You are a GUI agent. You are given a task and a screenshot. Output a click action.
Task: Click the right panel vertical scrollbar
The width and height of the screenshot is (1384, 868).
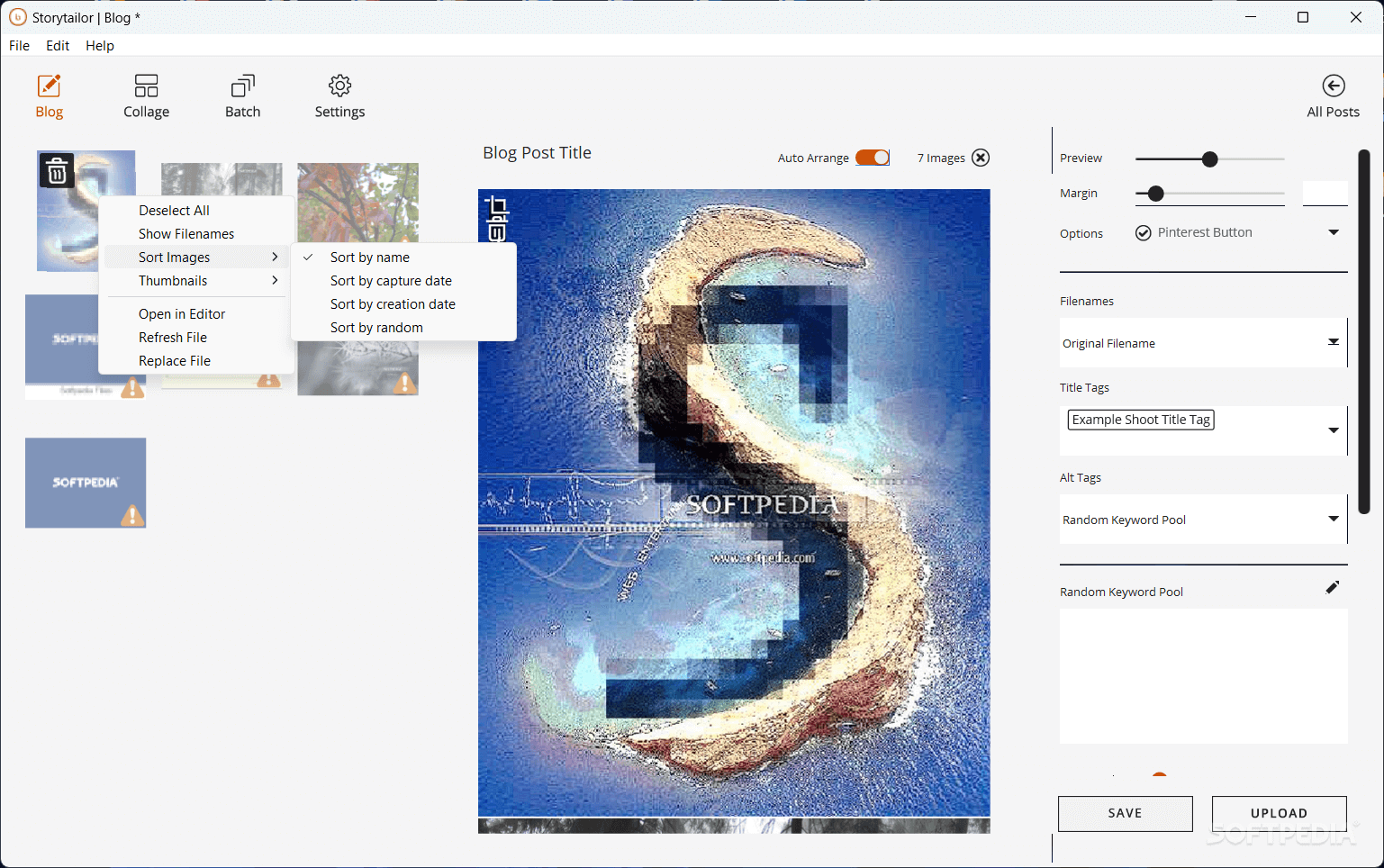click(1363, 331)
